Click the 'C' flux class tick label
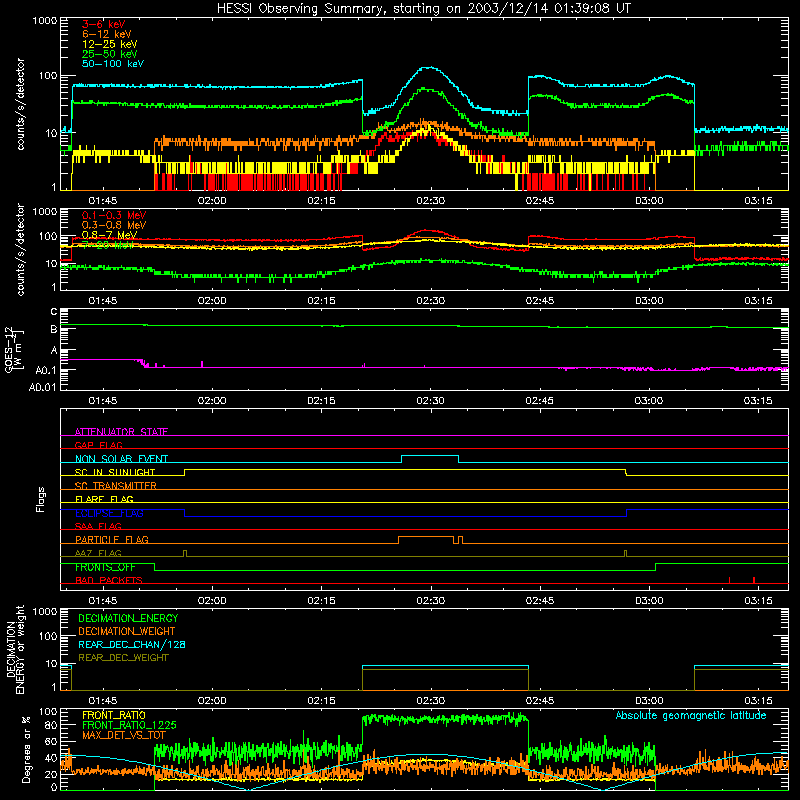The width and height of the screenshot is (800, 800). coord(54,312)
